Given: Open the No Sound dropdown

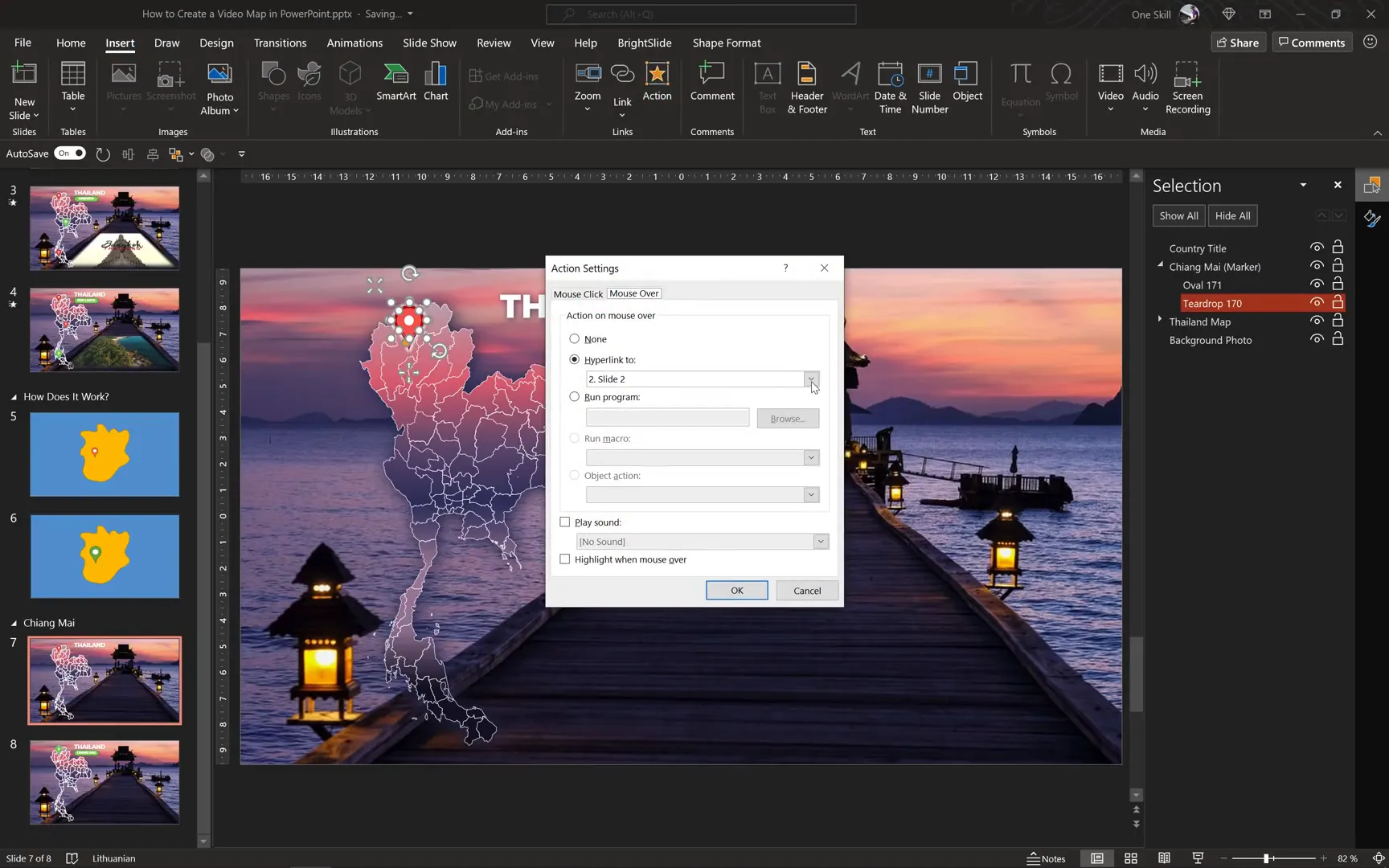Looking at the screenshot, I should (821, 542).
